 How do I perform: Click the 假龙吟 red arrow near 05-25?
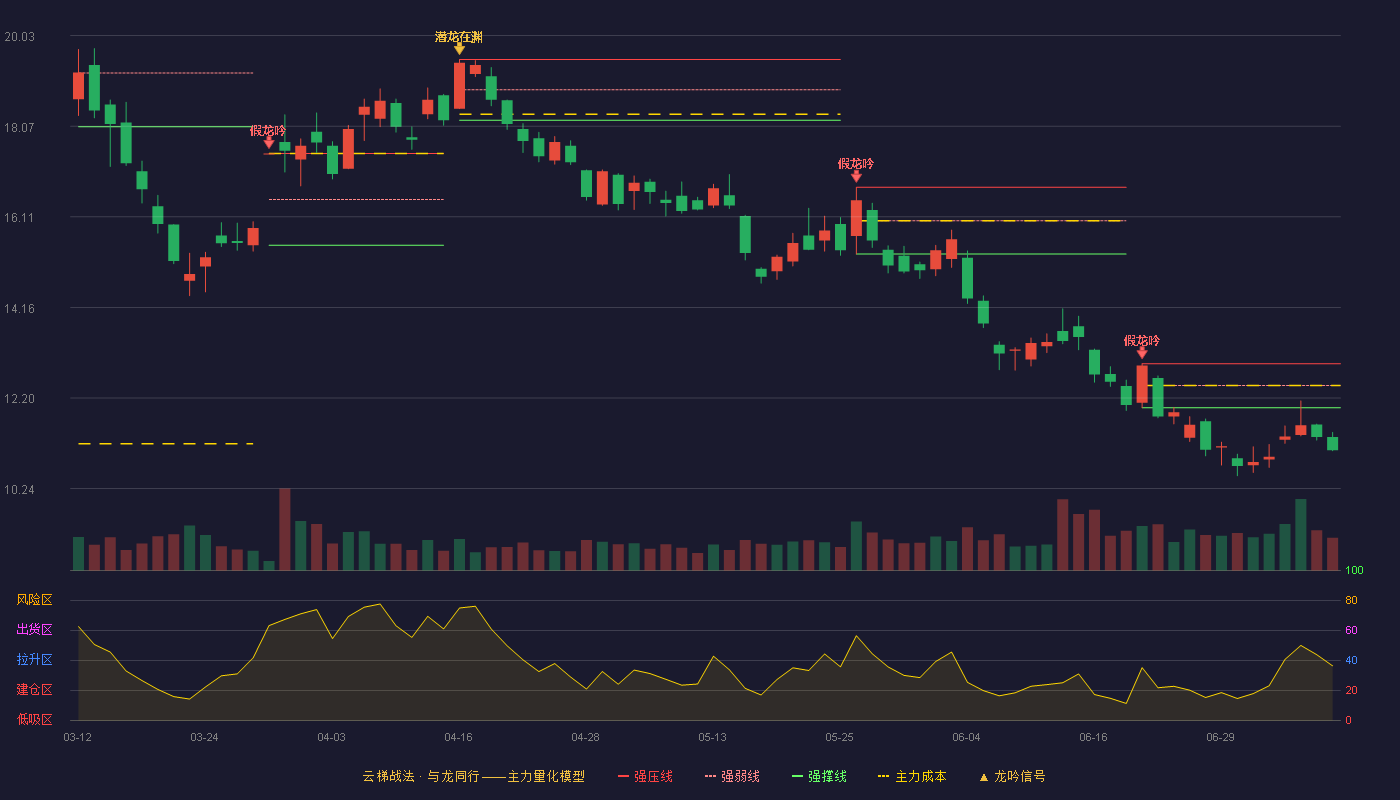click(x=856, y=176)
